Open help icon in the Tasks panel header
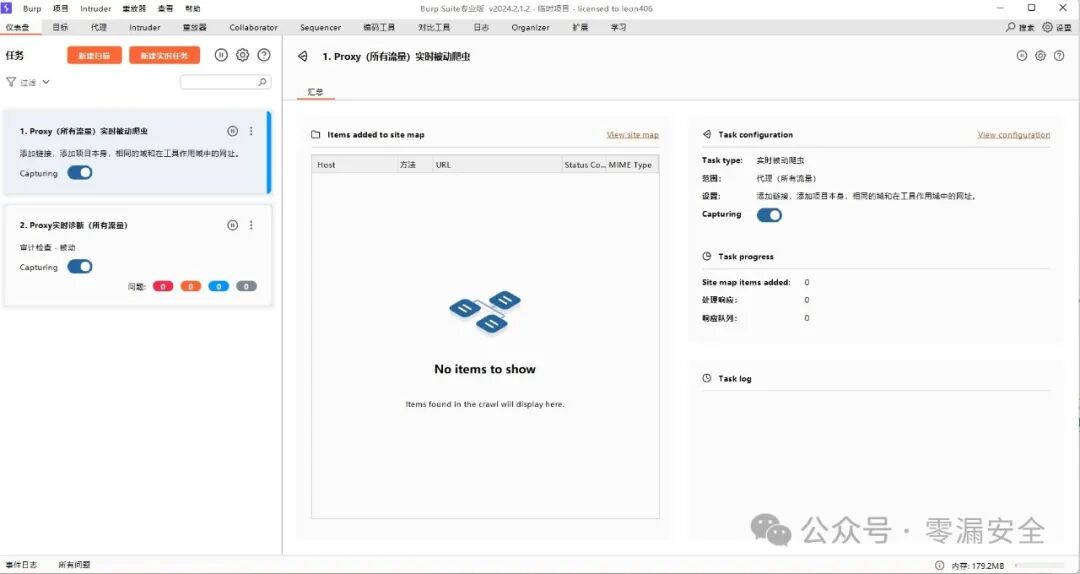This screenshot has height=574, width=1080. point(264,55)
